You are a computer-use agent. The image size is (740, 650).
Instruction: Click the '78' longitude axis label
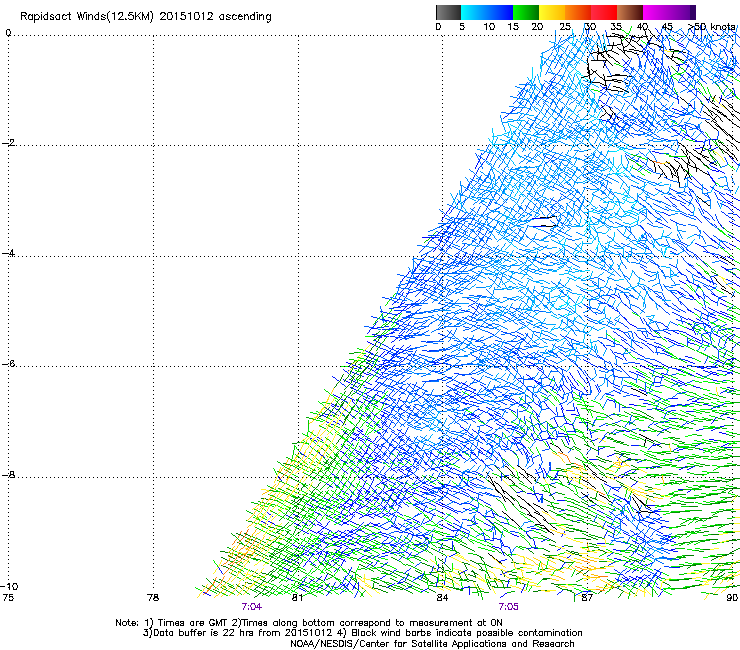click(x=153, y=598)
